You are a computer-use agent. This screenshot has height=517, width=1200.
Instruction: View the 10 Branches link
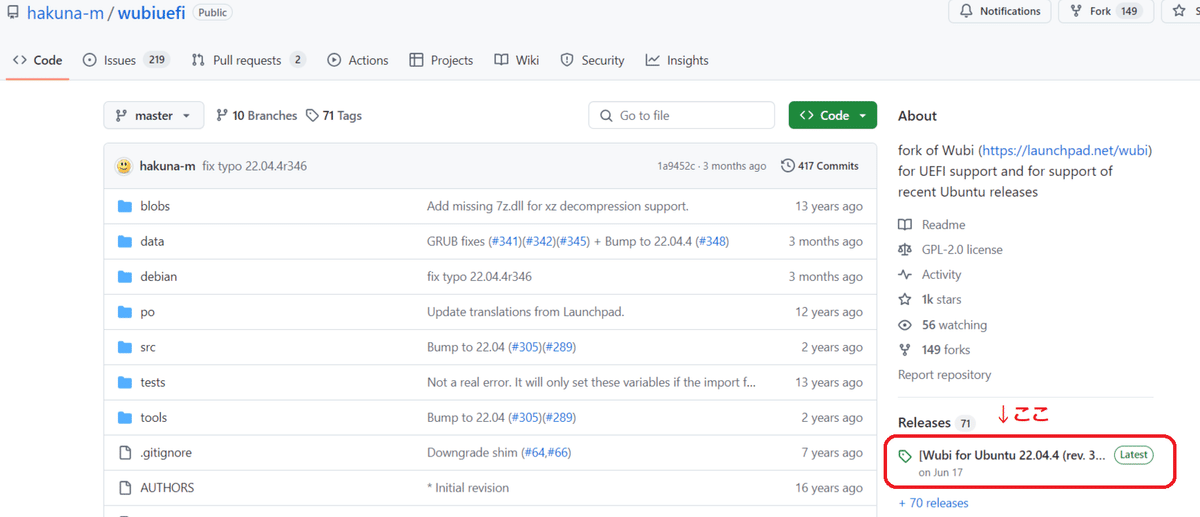point(257,116)
